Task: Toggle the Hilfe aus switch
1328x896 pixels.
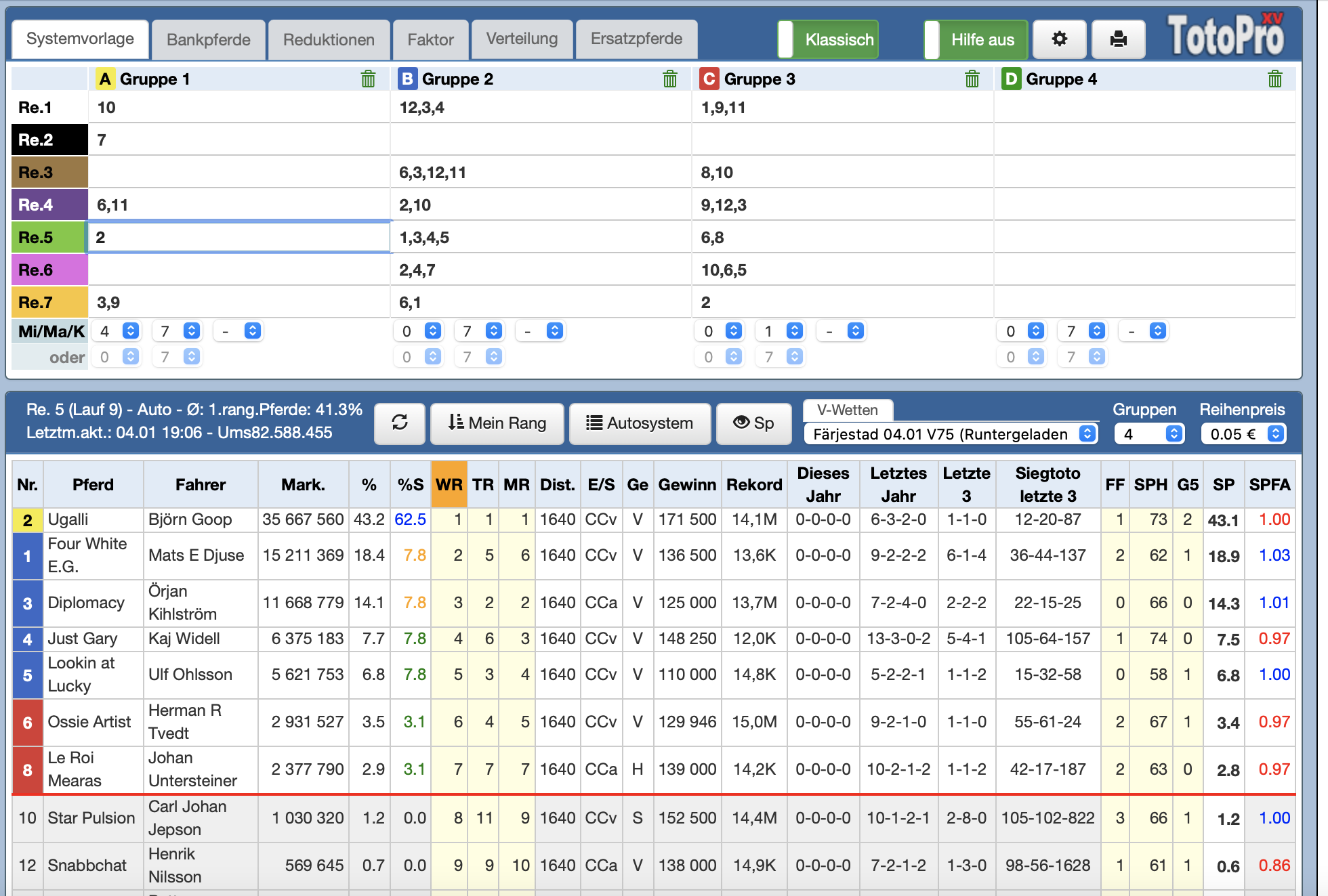Action: point(976,39)
